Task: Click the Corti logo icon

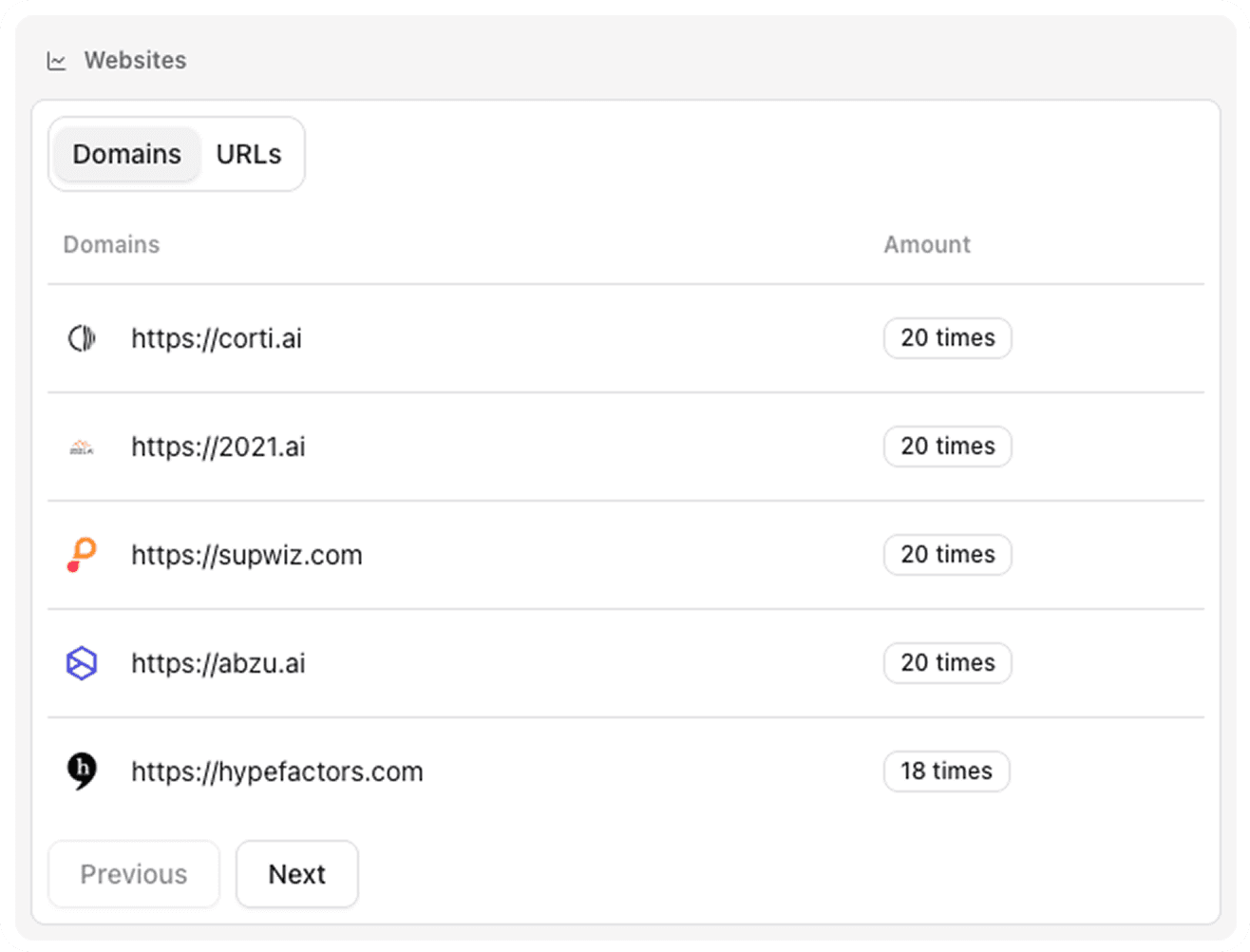Action: (82, 338)
